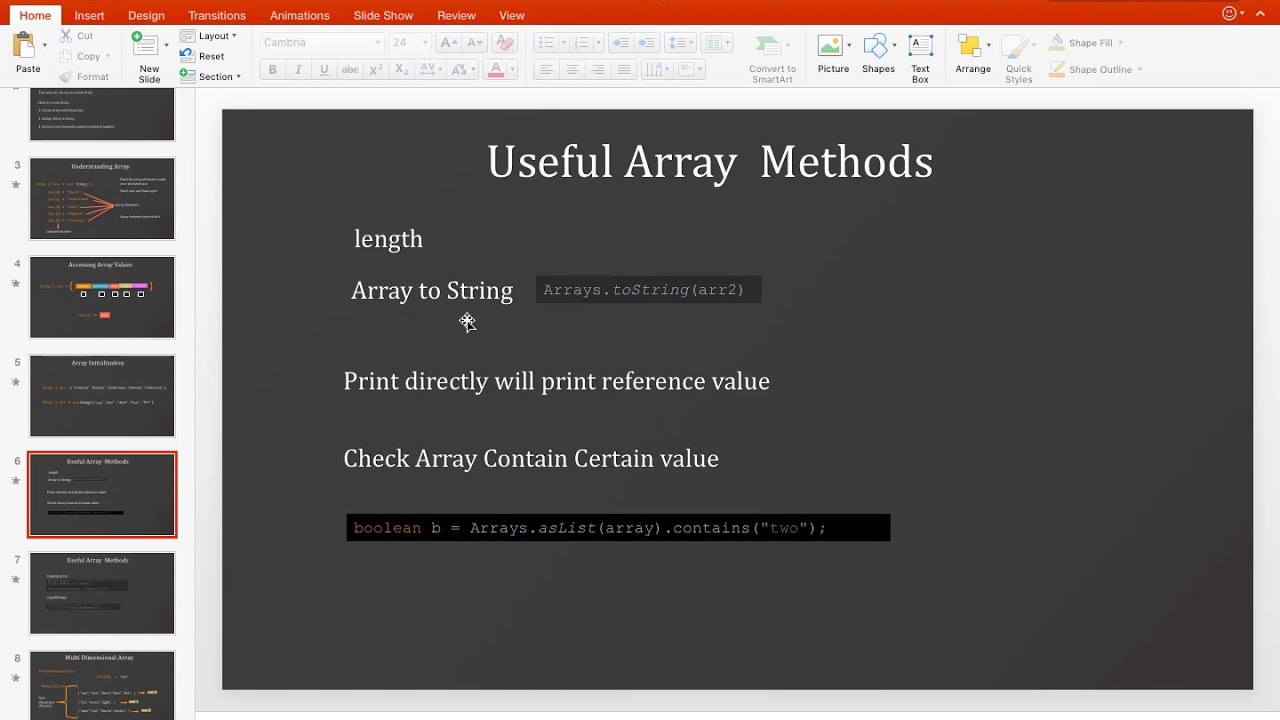Open the Section dropdown

coord(211,76)
